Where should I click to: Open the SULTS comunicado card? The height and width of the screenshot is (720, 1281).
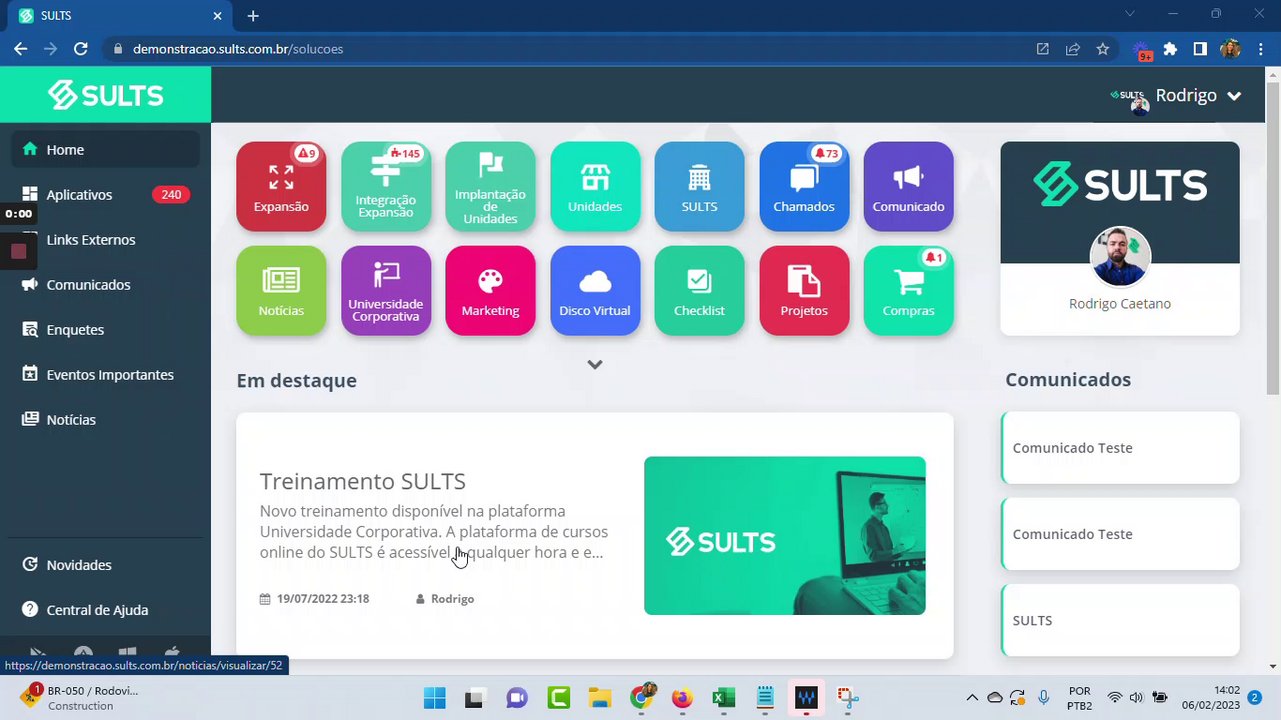tap(1120, 620)
